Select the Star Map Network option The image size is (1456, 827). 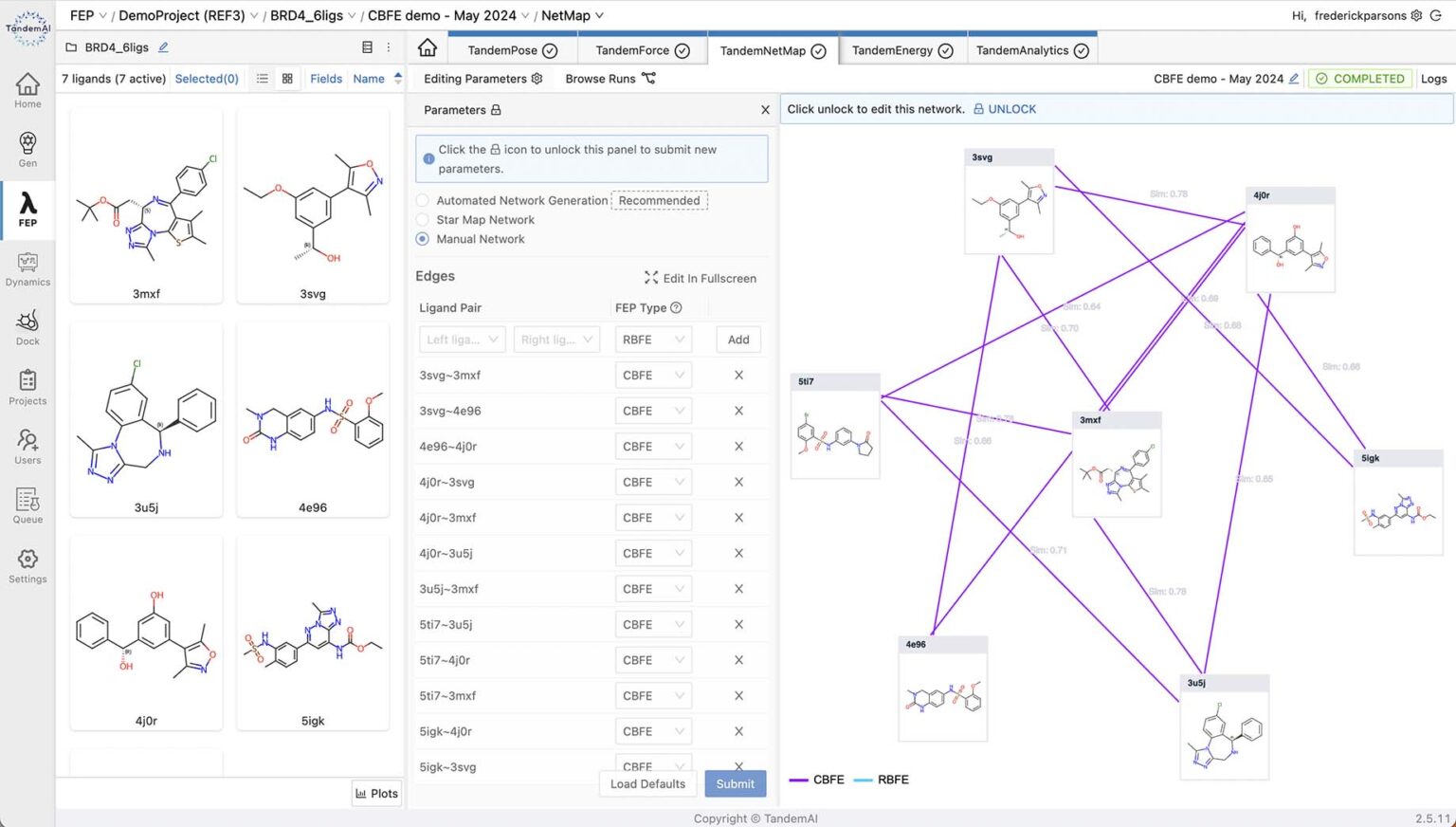point(422,219)
